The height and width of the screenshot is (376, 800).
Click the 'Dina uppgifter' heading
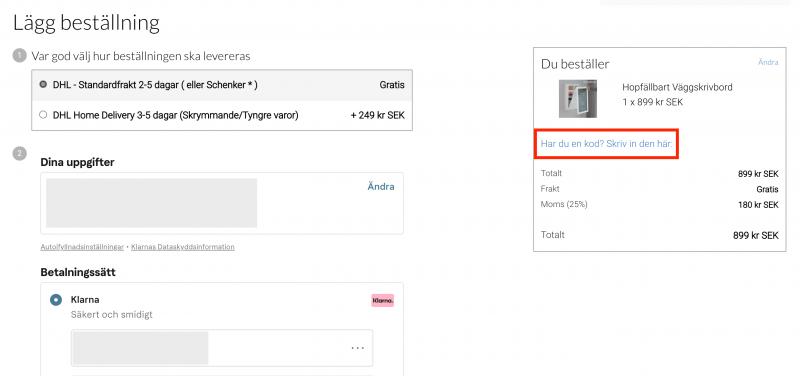77,162
